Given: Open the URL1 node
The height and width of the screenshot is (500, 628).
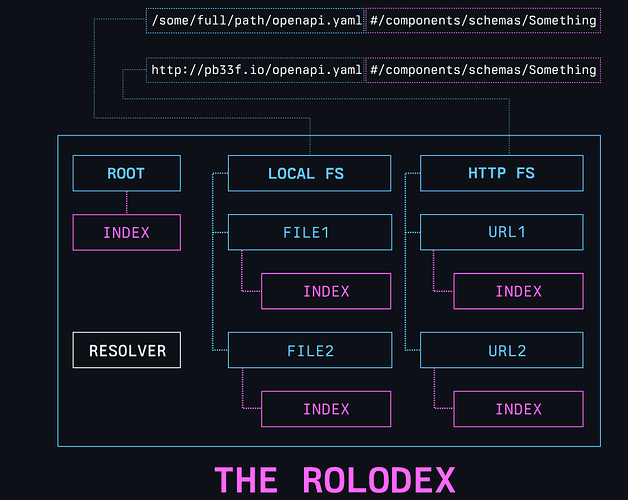Looking at the screenshot, I should [x=501, y=232].
